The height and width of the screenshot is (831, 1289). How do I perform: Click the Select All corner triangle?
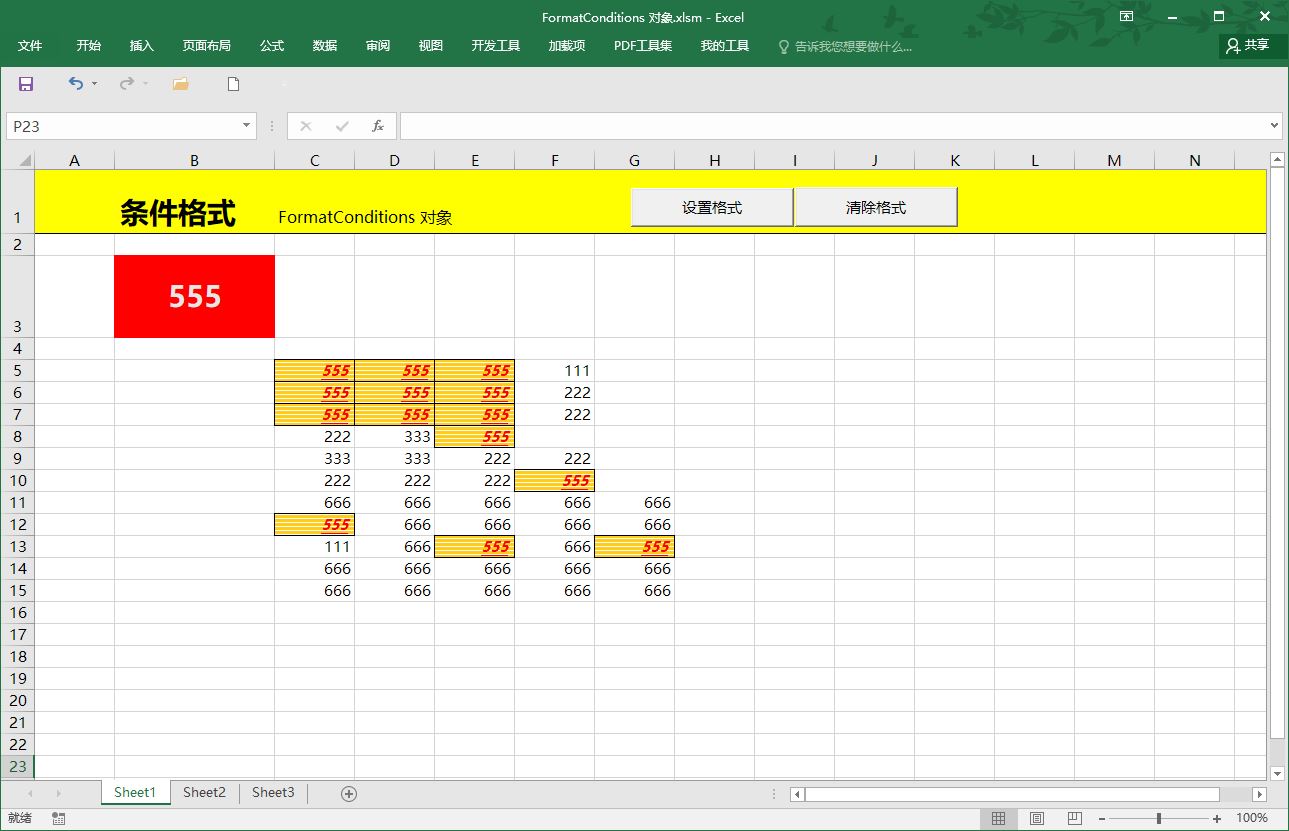click(x=25, y=160)
